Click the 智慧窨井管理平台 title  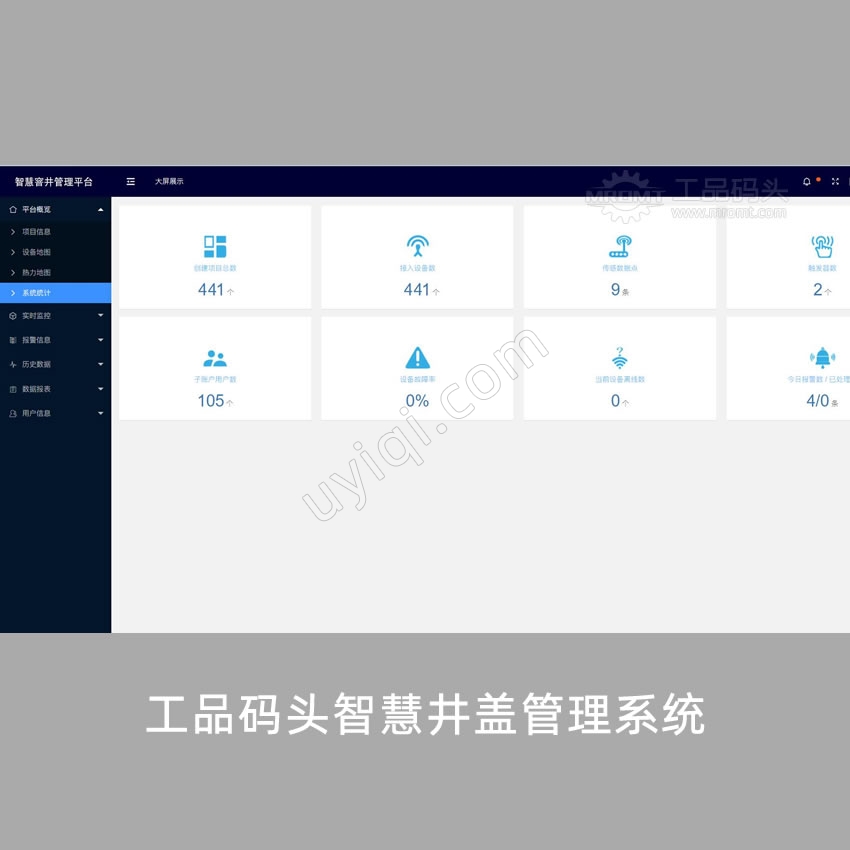(54, 182)
